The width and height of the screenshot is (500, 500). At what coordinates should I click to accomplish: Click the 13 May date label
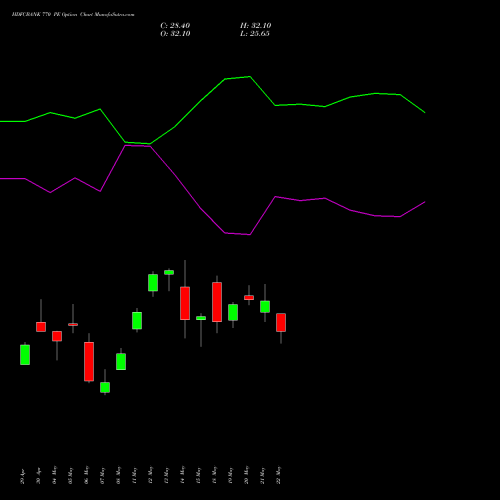tap(166, 475)
